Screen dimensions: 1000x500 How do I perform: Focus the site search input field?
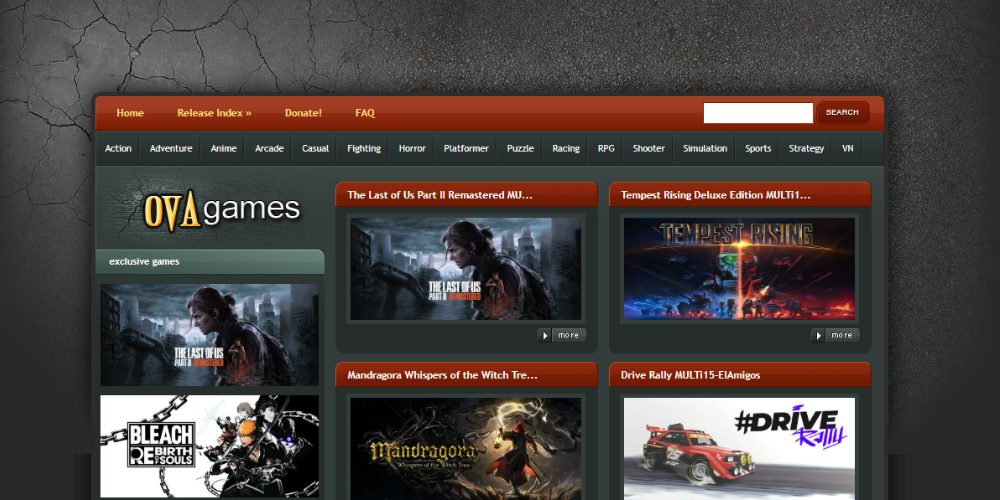click(758, 112)
